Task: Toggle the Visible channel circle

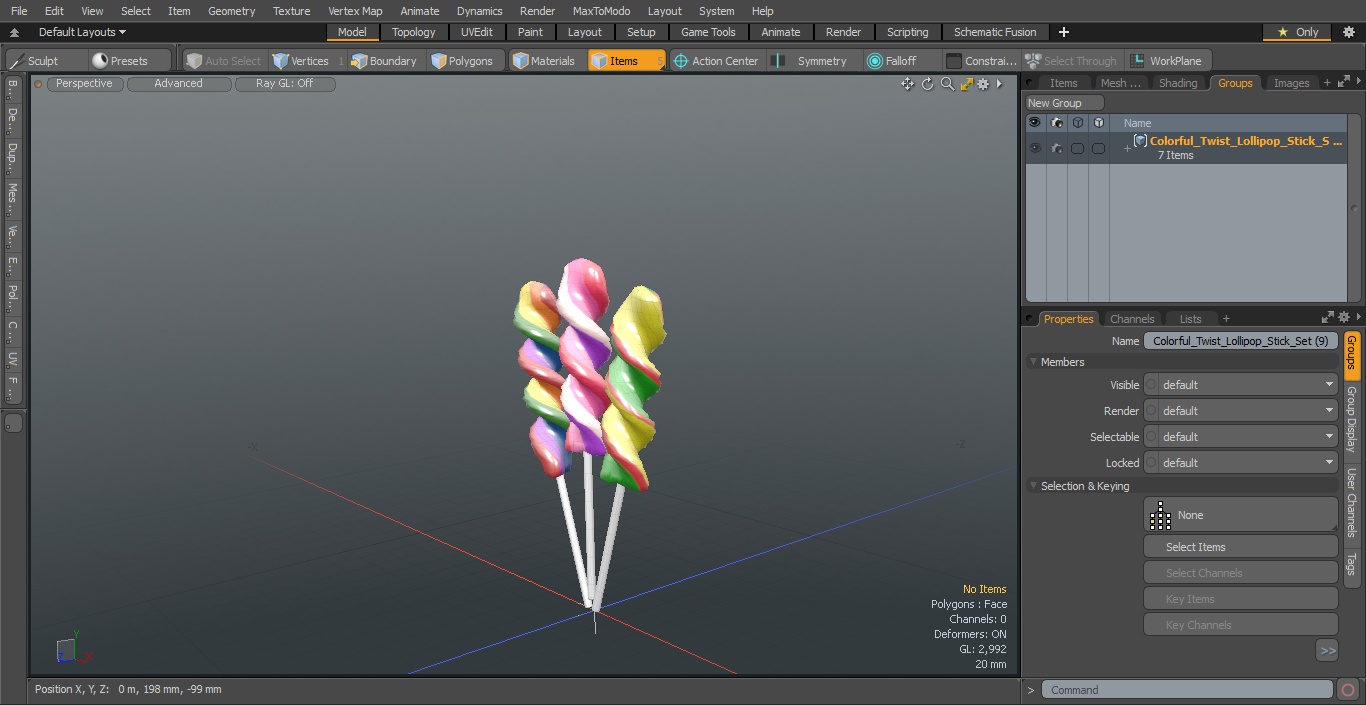Action: [1151, 385]
